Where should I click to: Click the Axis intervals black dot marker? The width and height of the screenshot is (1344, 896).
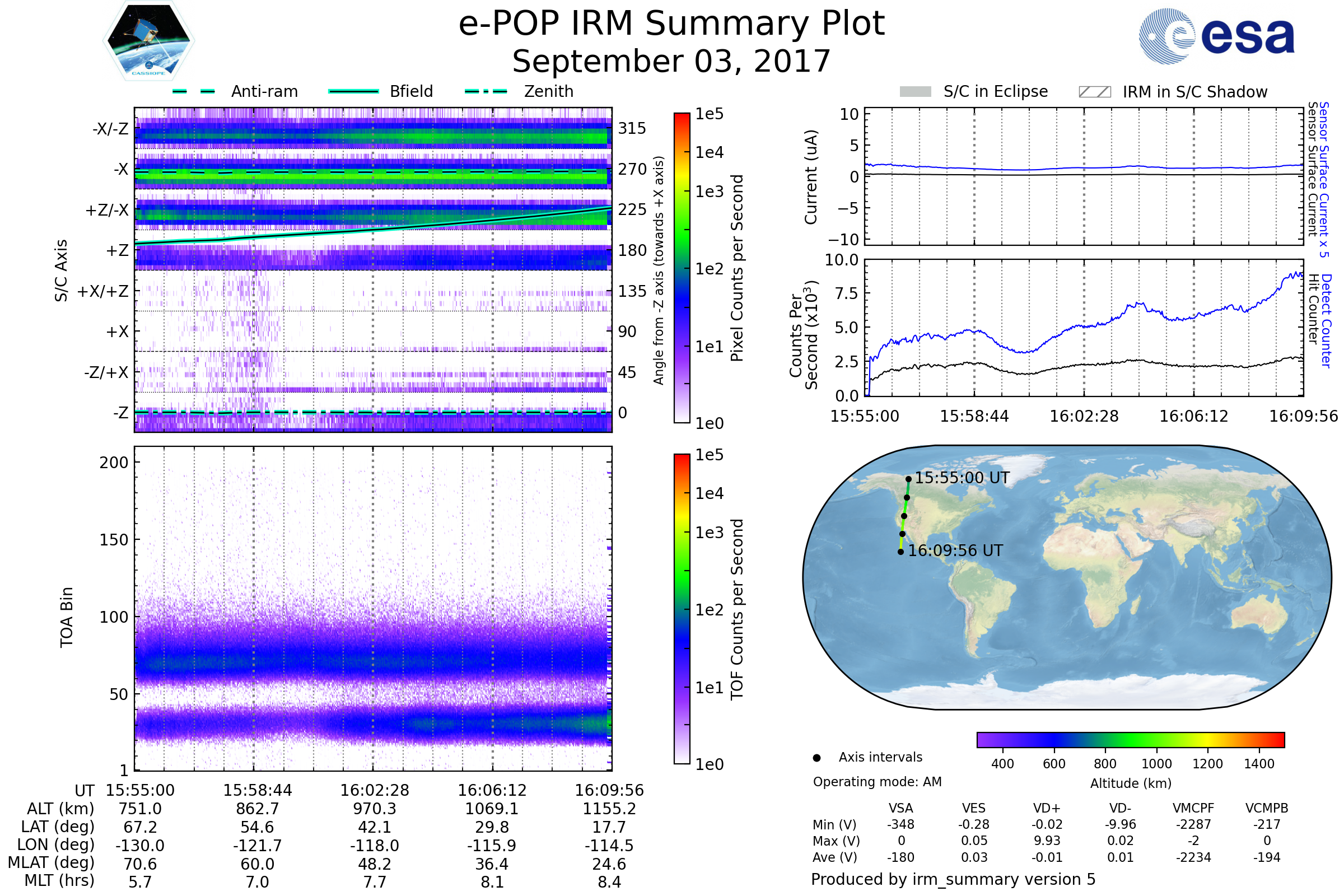click(x=816, y=758)
